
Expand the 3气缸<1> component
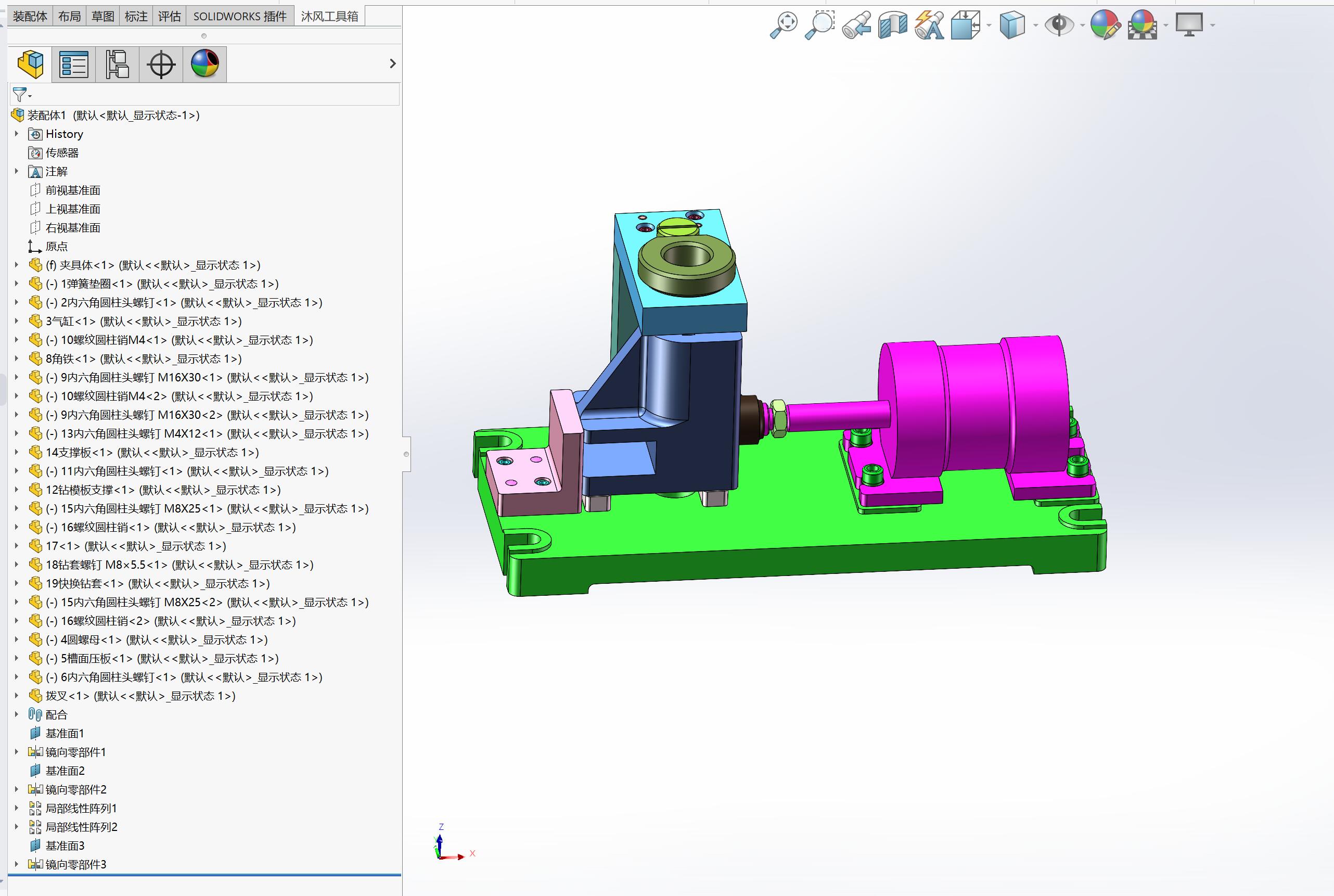[x=17, y=321]
